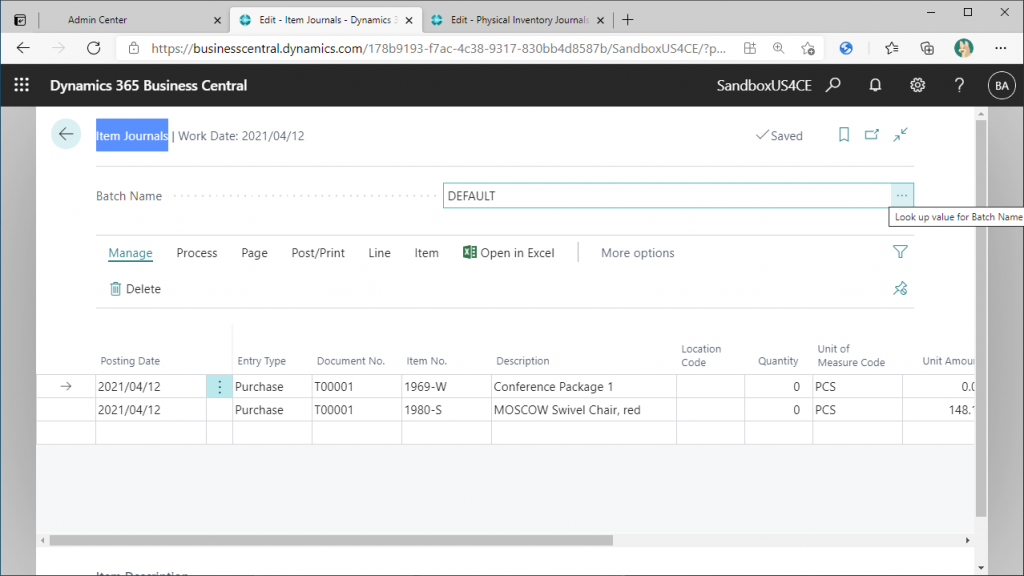Toggle the filter pane funnel icon

tap(901, 252)
